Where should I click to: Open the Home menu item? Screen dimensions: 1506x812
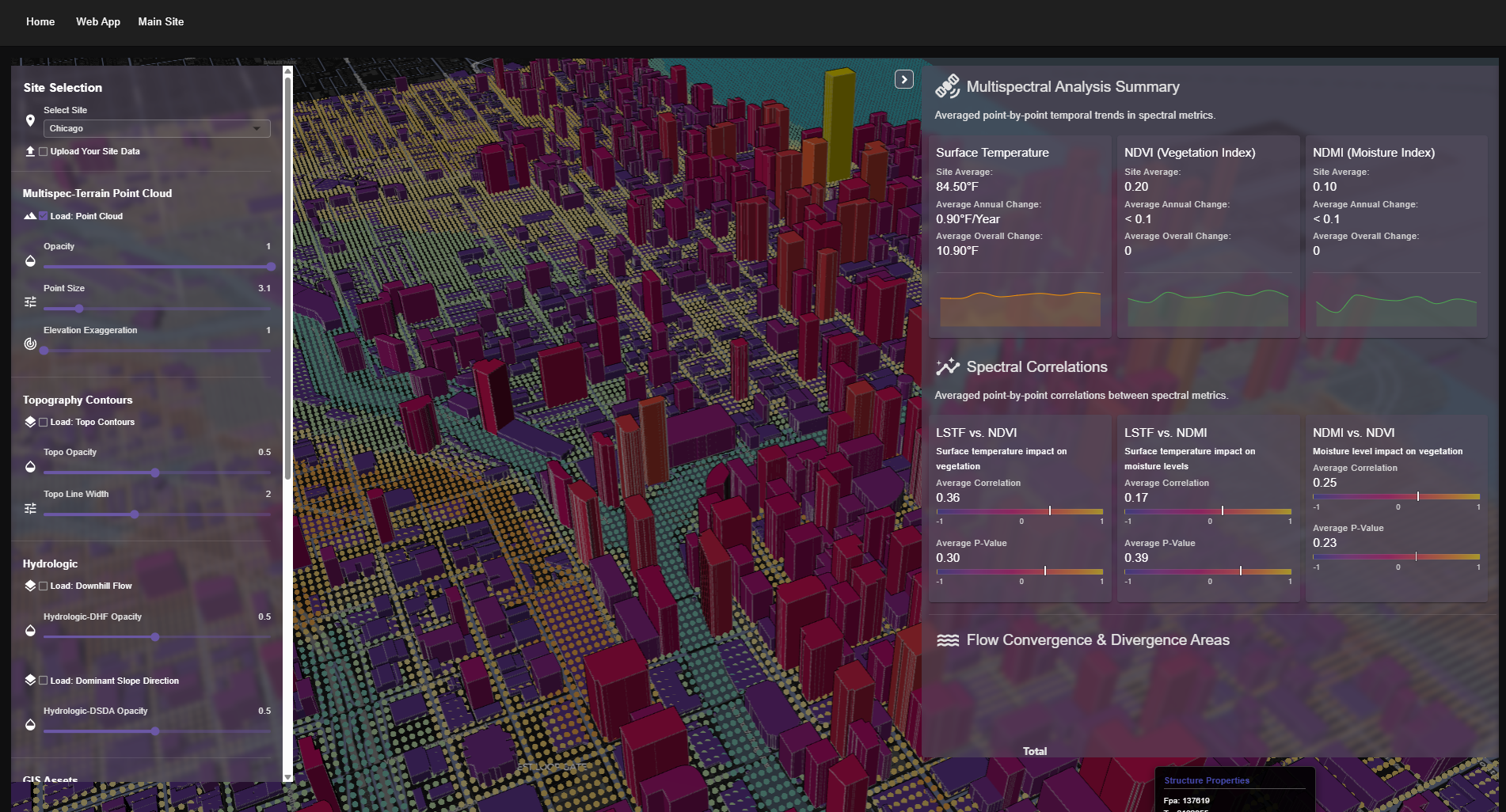(x=40, y=21)
